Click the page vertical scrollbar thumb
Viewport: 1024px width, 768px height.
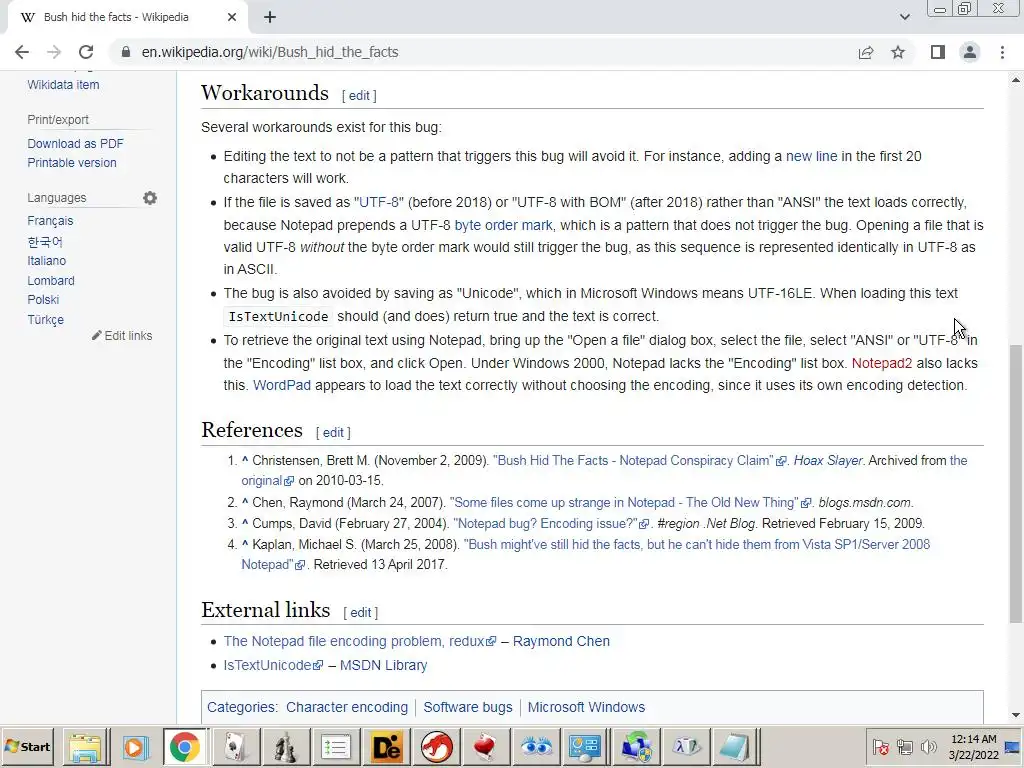tap(1016, 483)
